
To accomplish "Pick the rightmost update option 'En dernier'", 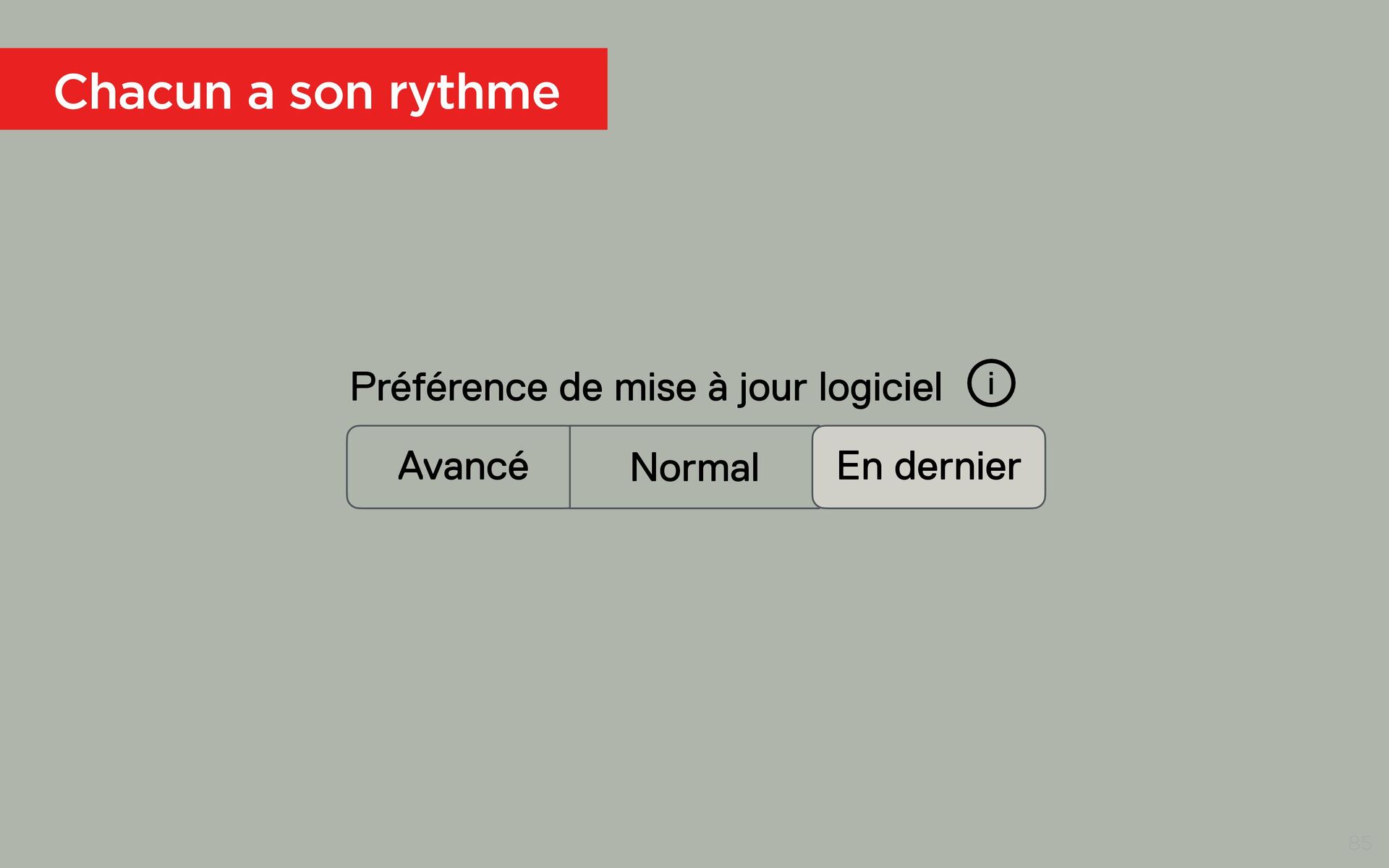I will [x=928, y=467].
